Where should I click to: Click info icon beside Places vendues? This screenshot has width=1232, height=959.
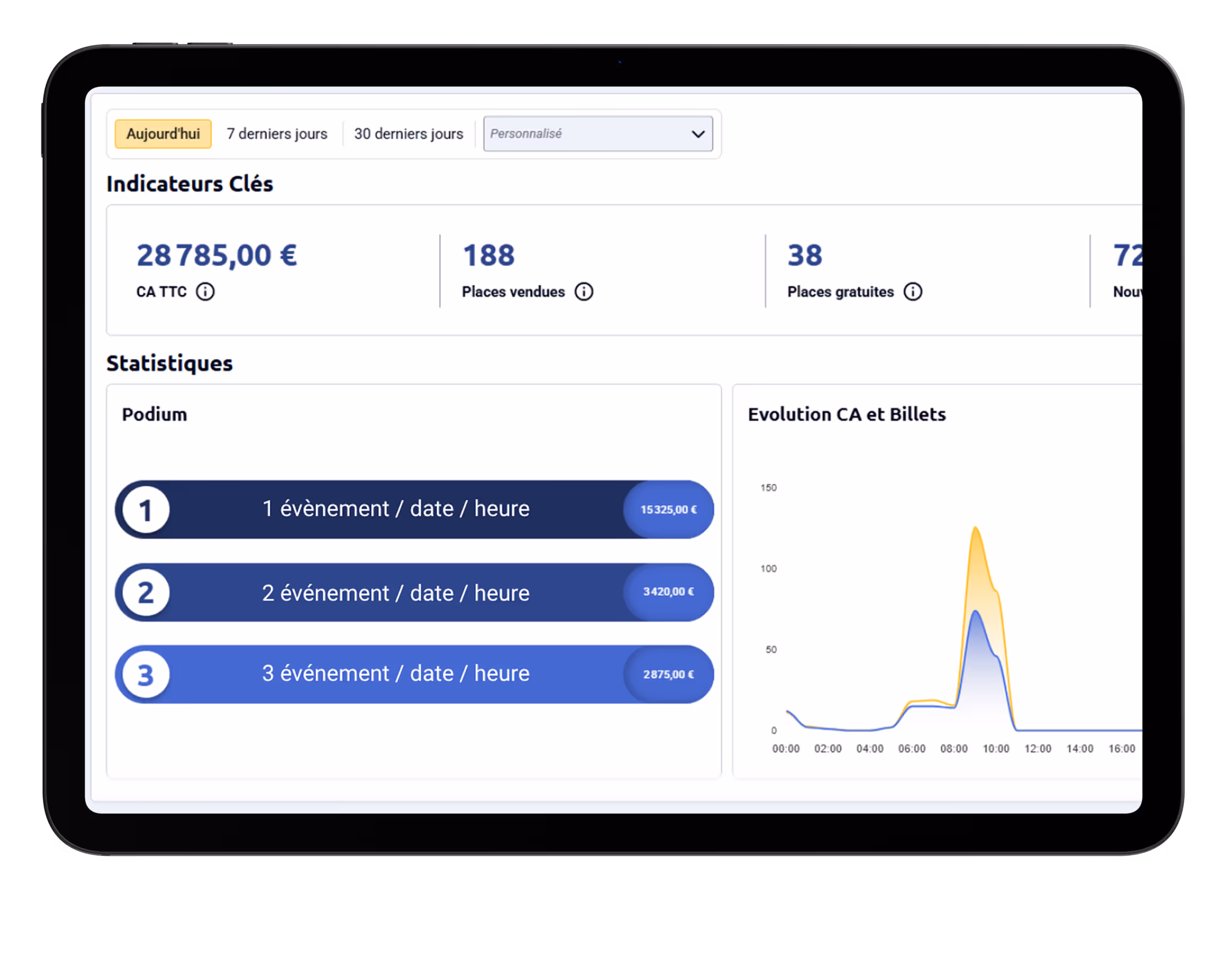pos(584,291)
